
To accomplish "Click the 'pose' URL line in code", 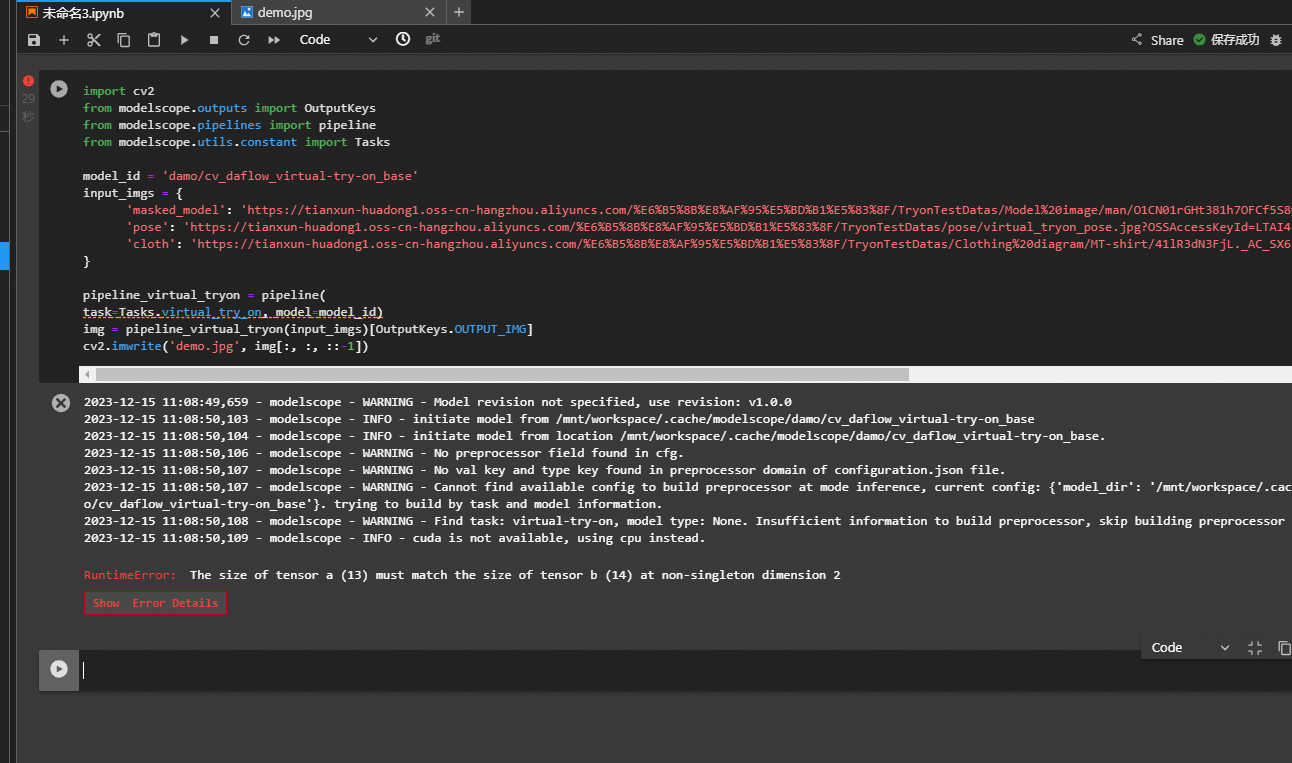I will pos(708,227).
